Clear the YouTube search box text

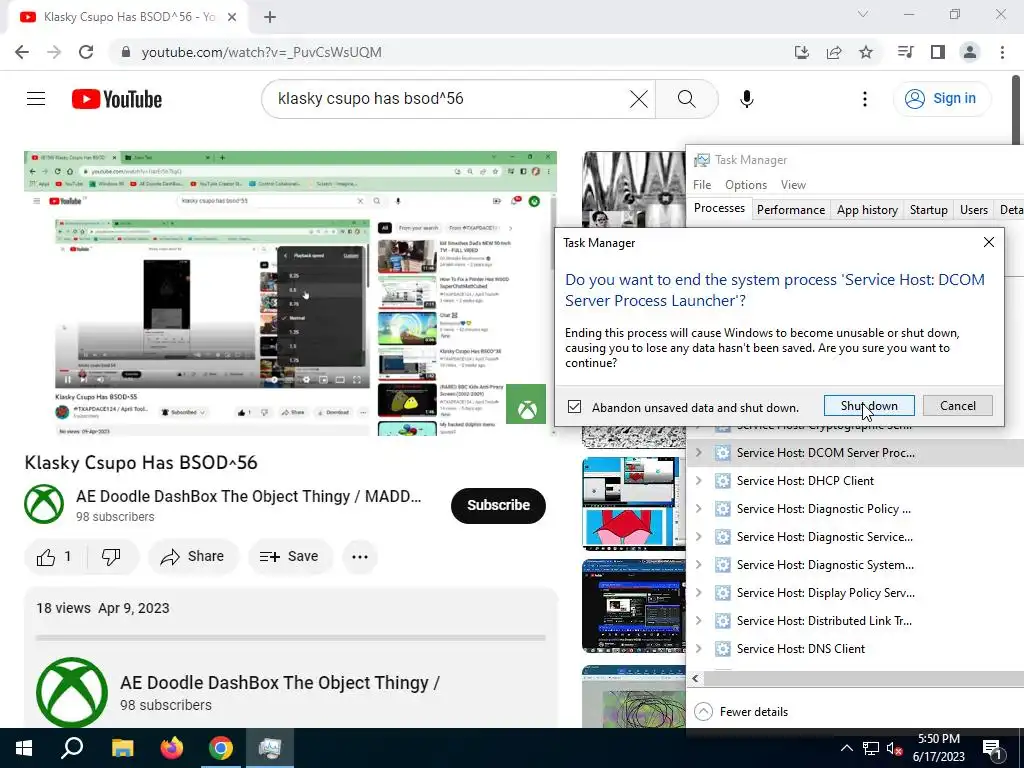[x=638, y=99]
